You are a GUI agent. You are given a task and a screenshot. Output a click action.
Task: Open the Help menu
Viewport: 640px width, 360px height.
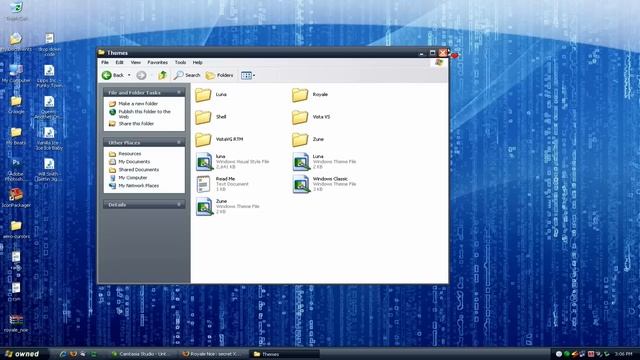(198, 62)
